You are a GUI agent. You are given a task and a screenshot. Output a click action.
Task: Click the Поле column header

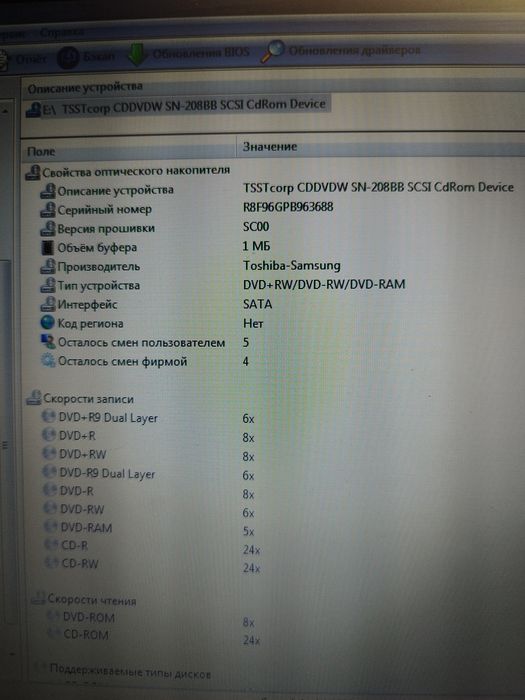41,151
